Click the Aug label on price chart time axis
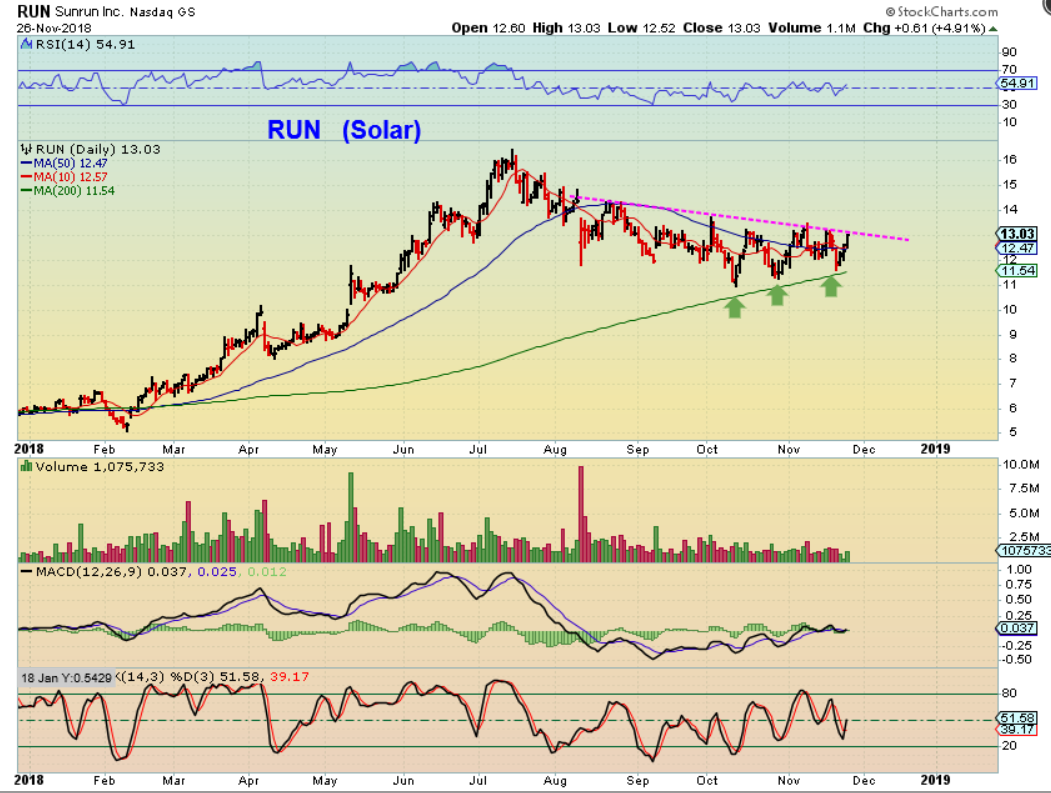 point(555,449)
